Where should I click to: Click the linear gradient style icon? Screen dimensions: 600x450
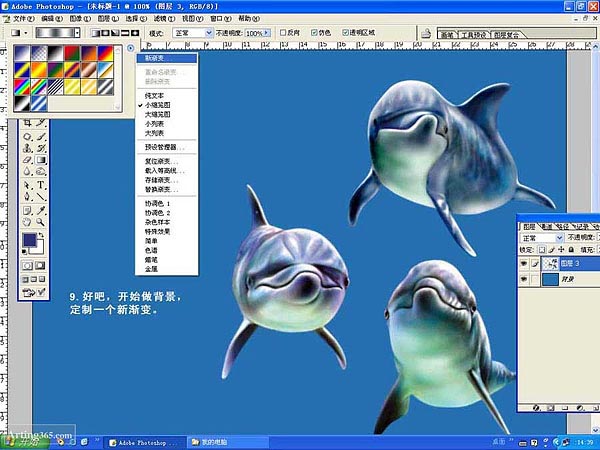coord(92,33)
